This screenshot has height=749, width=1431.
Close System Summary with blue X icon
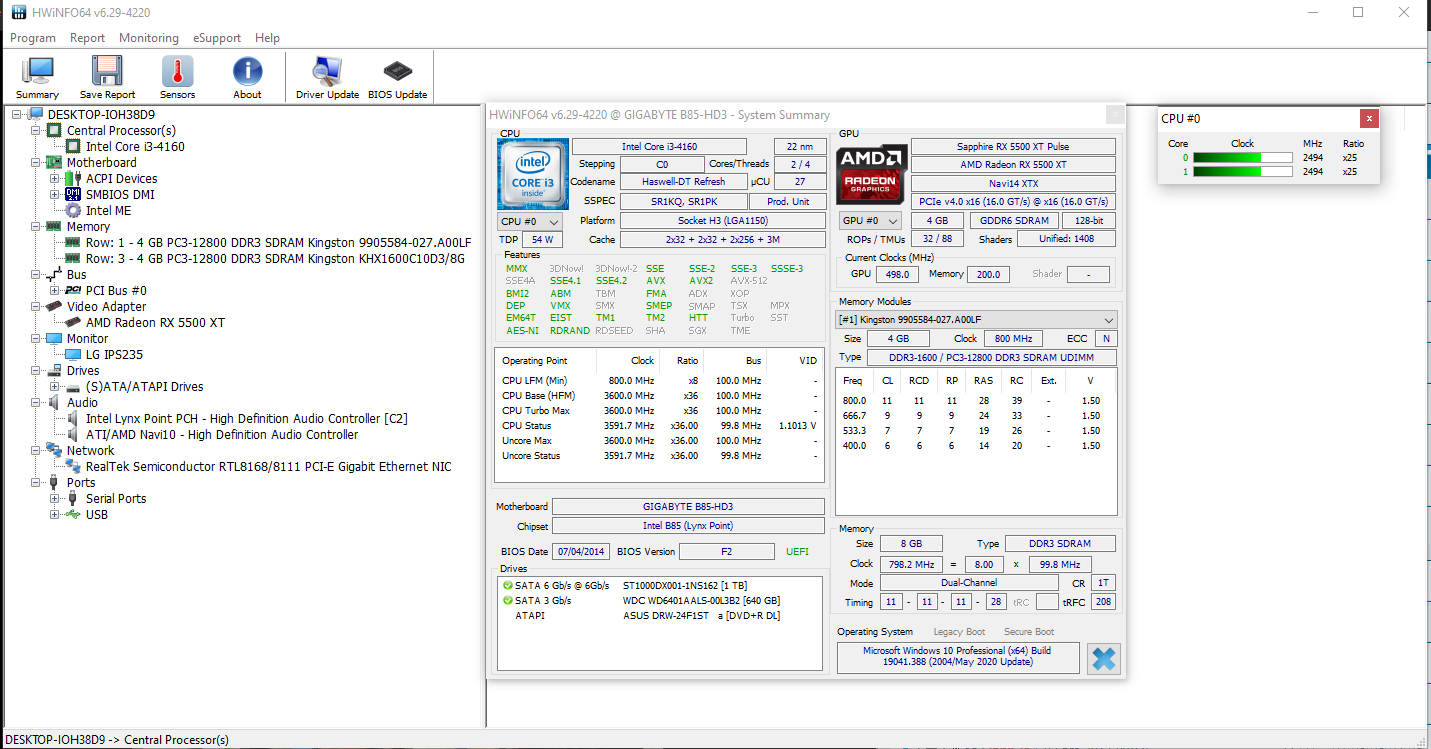(1103, 659)
